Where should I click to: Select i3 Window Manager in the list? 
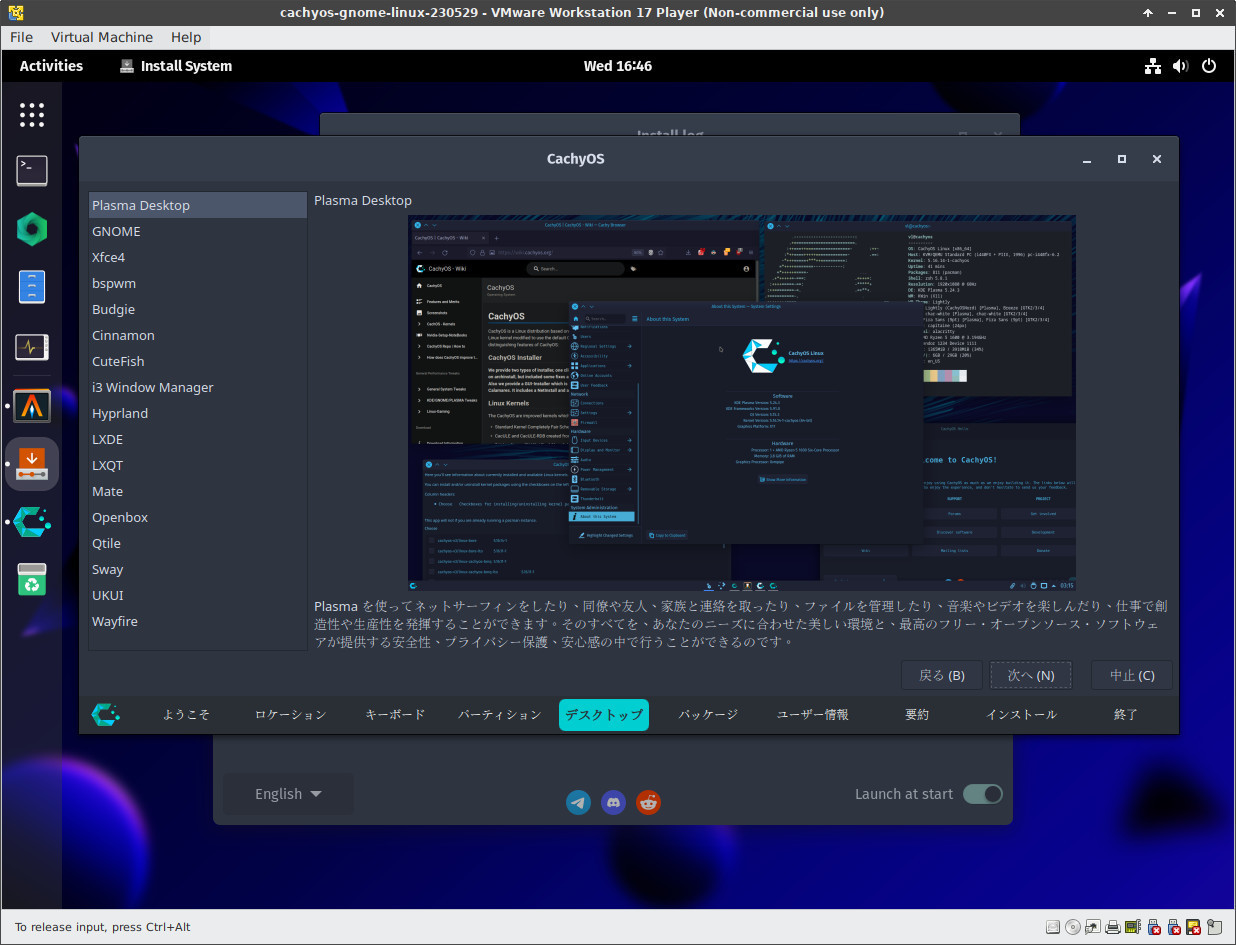click(x=198, y=387)
